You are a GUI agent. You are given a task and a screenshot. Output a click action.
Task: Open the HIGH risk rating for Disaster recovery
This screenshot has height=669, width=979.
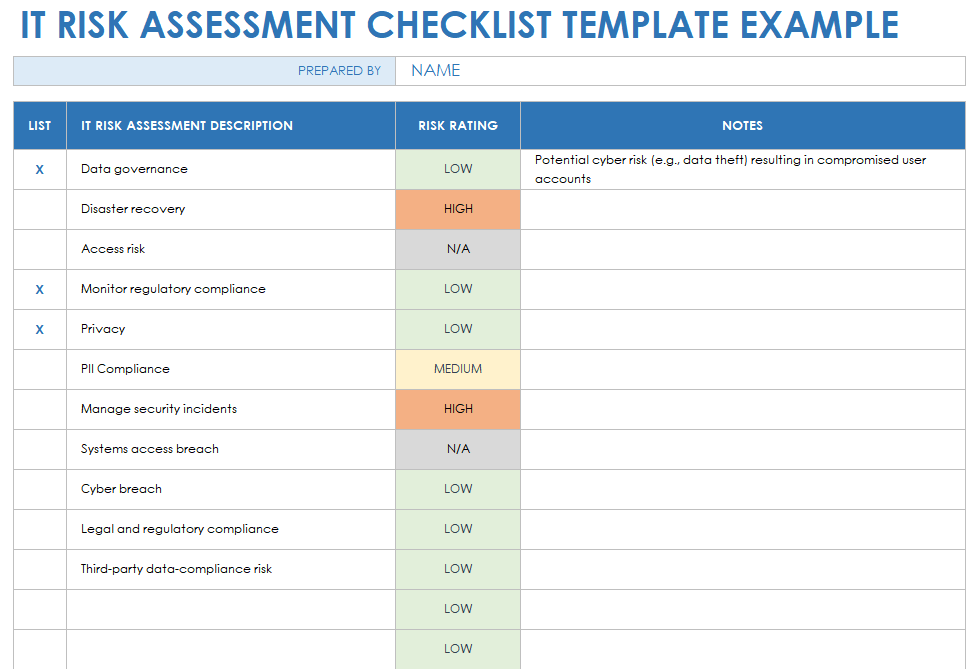458,210
